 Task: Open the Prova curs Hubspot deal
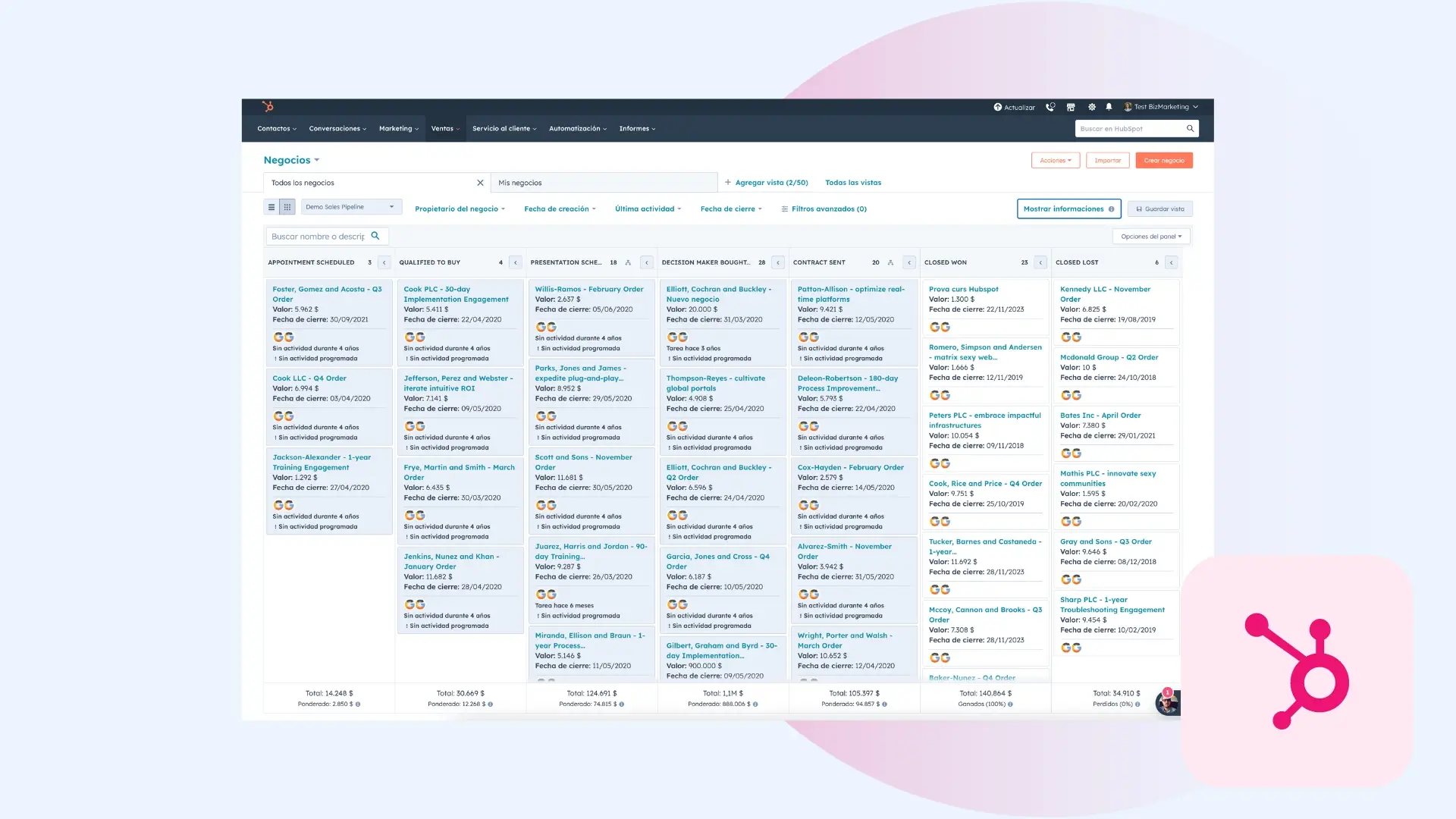pyautogui.click(x=963, y=290)
